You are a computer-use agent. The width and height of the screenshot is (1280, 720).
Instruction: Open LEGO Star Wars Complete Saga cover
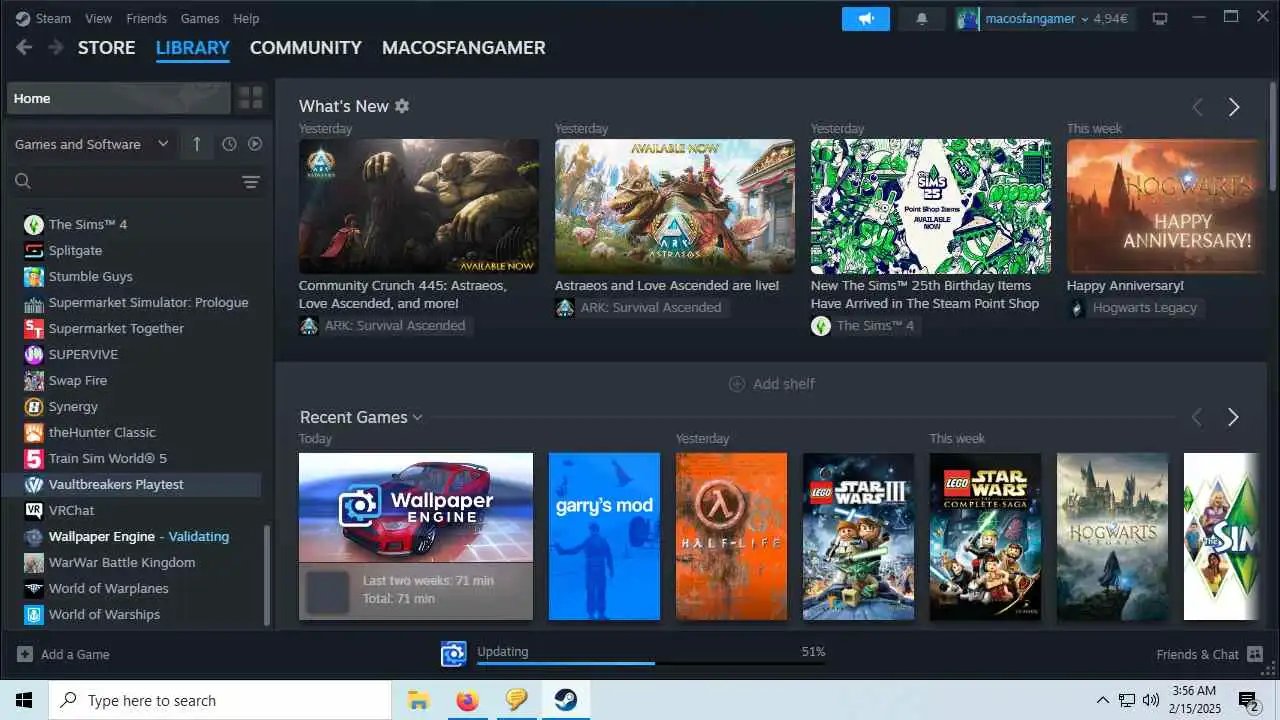[985, 536]
